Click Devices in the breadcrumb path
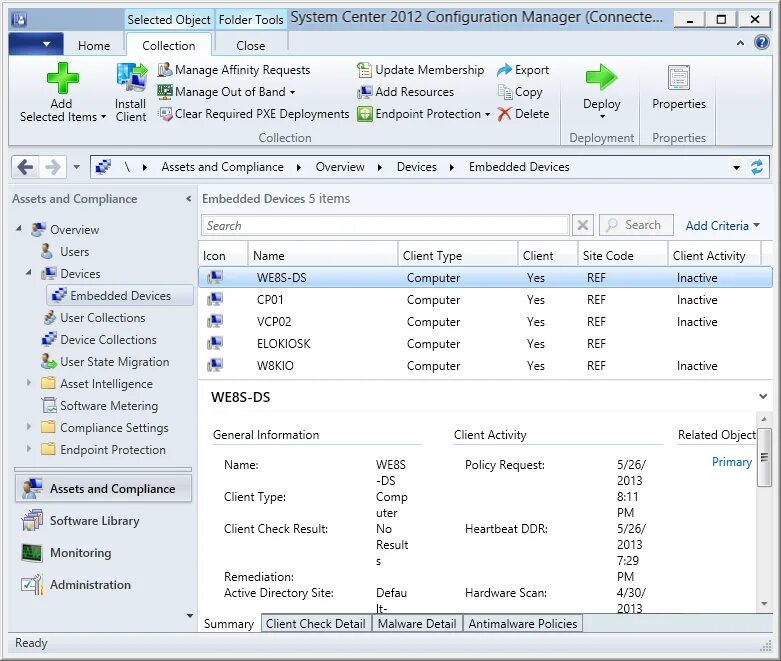 click(x=416, y=167)
